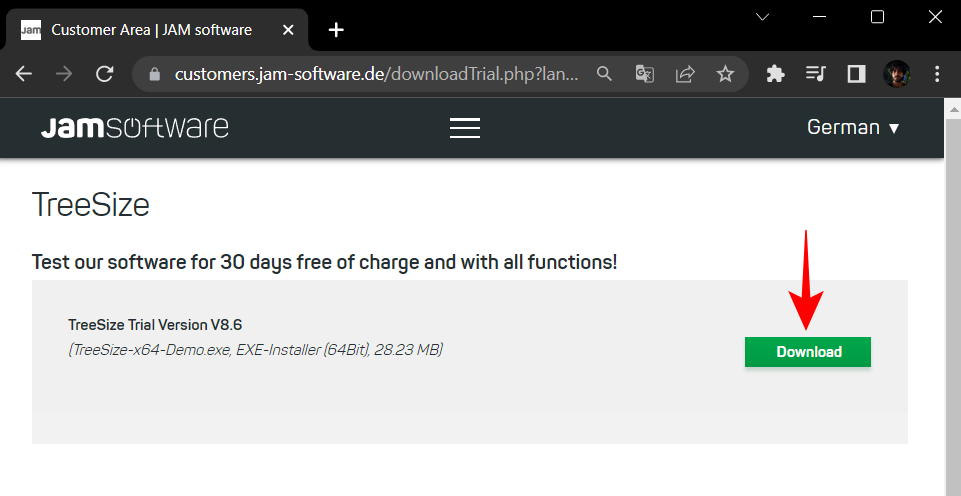The image size is (961, 496).
Task: Click the share page icon
Action: pos(685,74)
